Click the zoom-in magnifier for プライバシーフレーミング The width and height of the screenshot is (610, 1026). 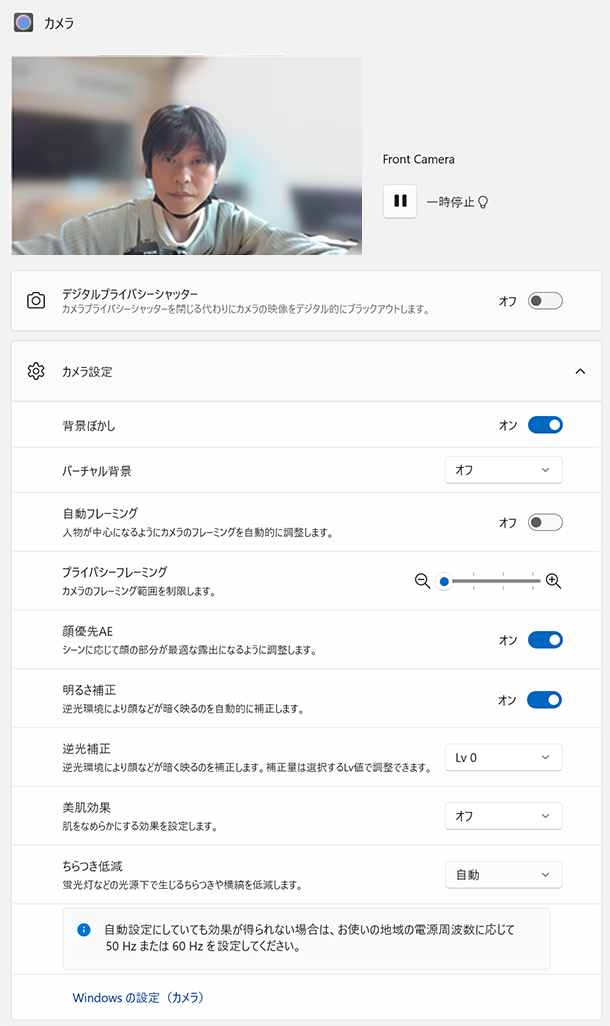pos(553,581)
